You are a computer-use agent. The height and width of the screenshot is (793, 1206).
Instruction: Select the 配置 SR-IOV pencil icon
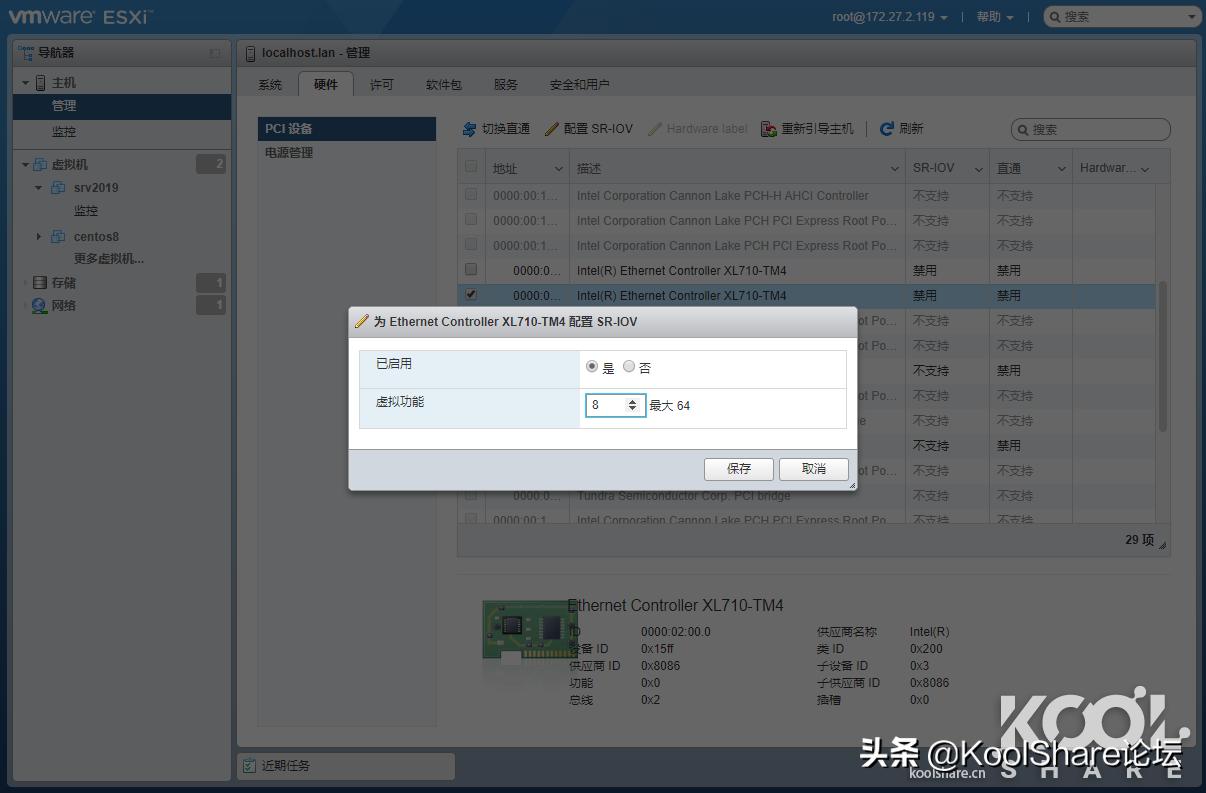pyautogui.click(x=553, y=128)
